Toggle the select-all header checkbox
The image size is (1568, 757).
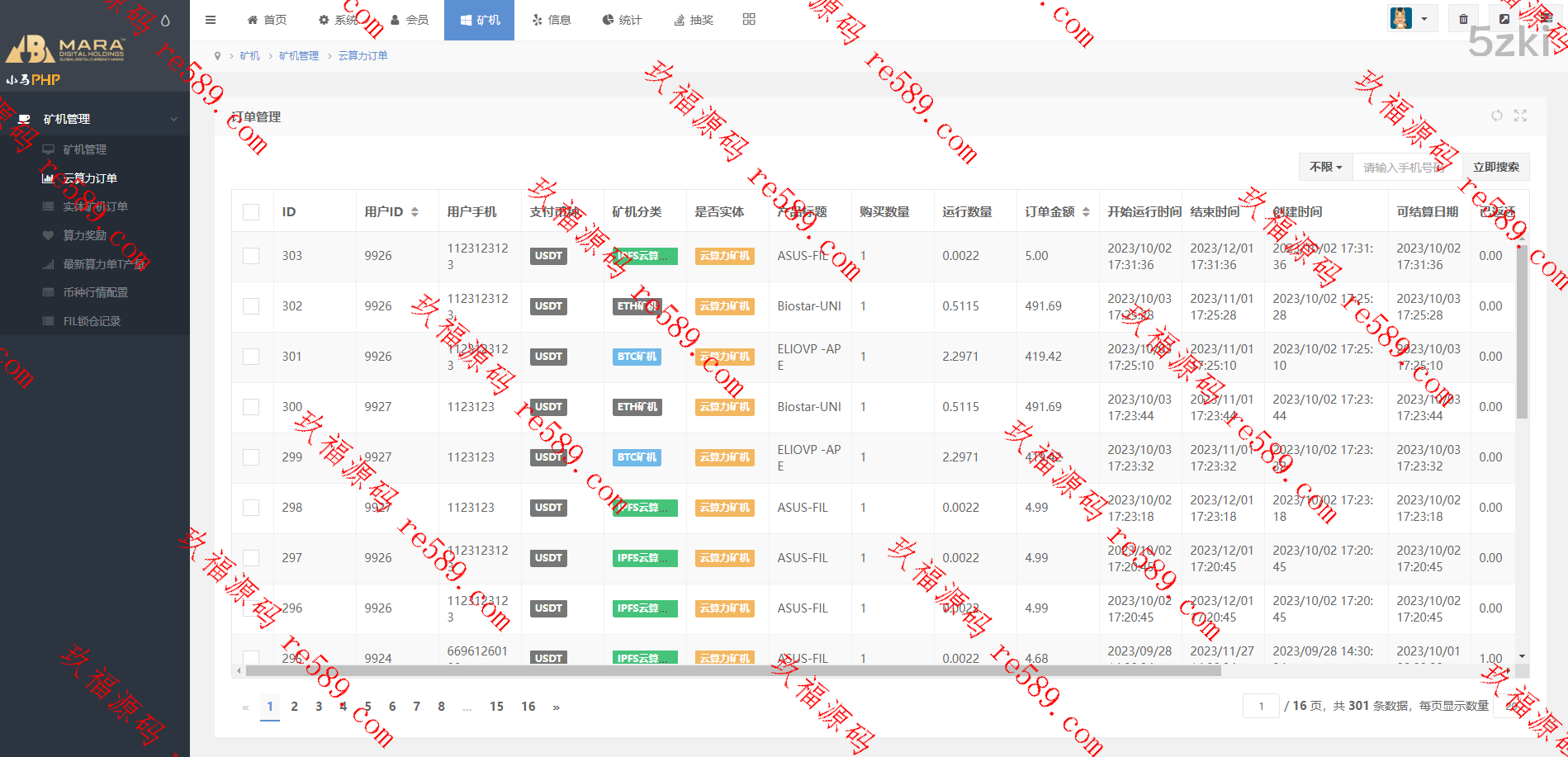[x=251, y=212]
